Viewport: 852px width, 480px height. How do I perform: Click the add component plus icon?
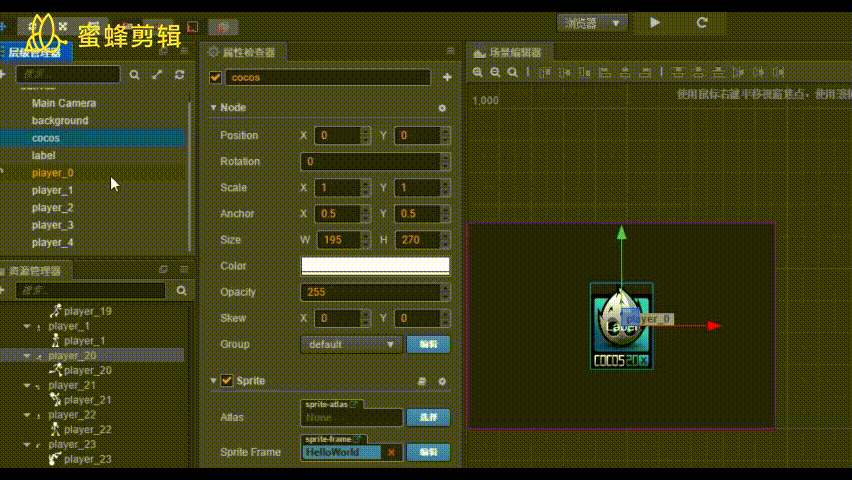click(447, 77)
